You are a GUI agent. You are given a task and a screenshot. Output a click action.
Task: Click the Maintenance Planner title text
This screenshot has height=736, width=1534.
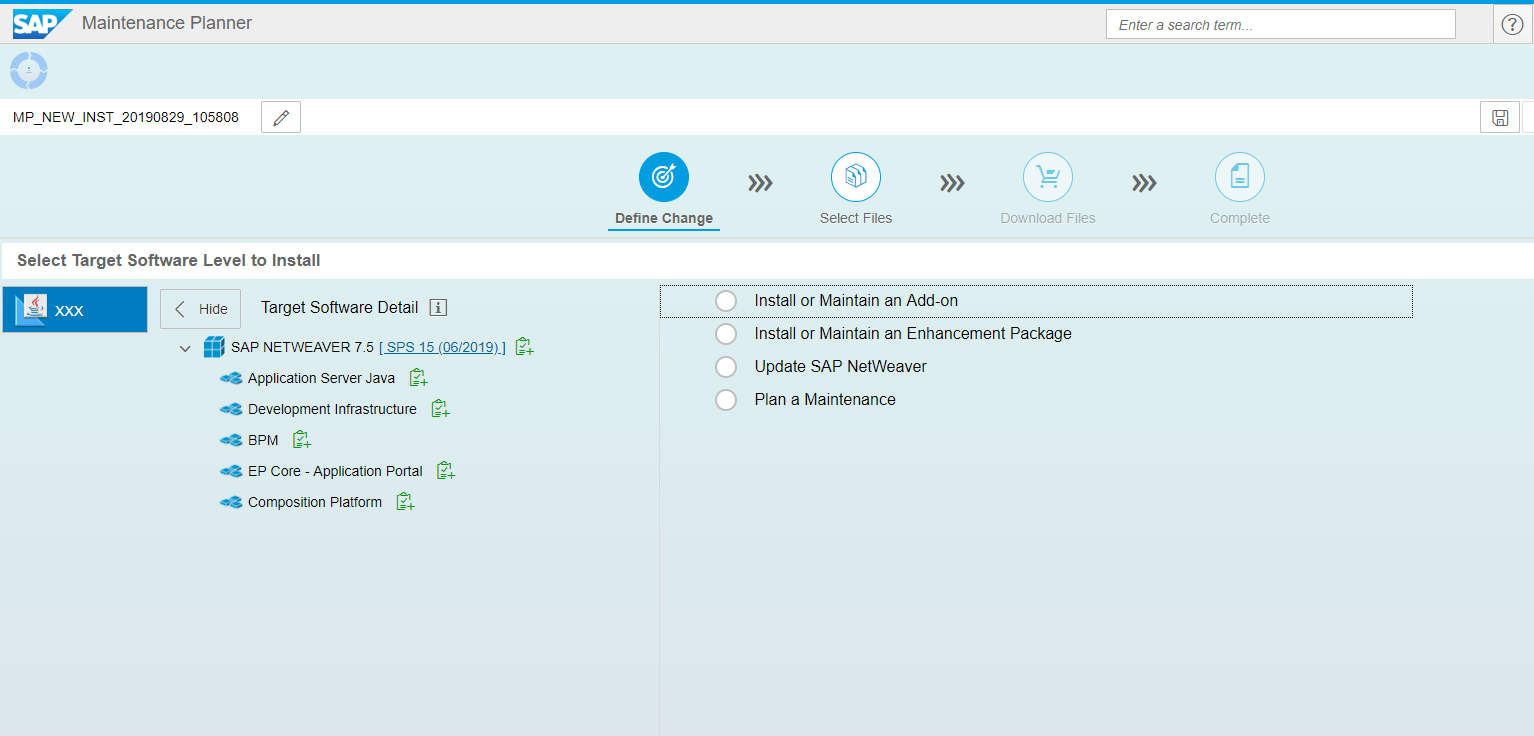(167, 23)
